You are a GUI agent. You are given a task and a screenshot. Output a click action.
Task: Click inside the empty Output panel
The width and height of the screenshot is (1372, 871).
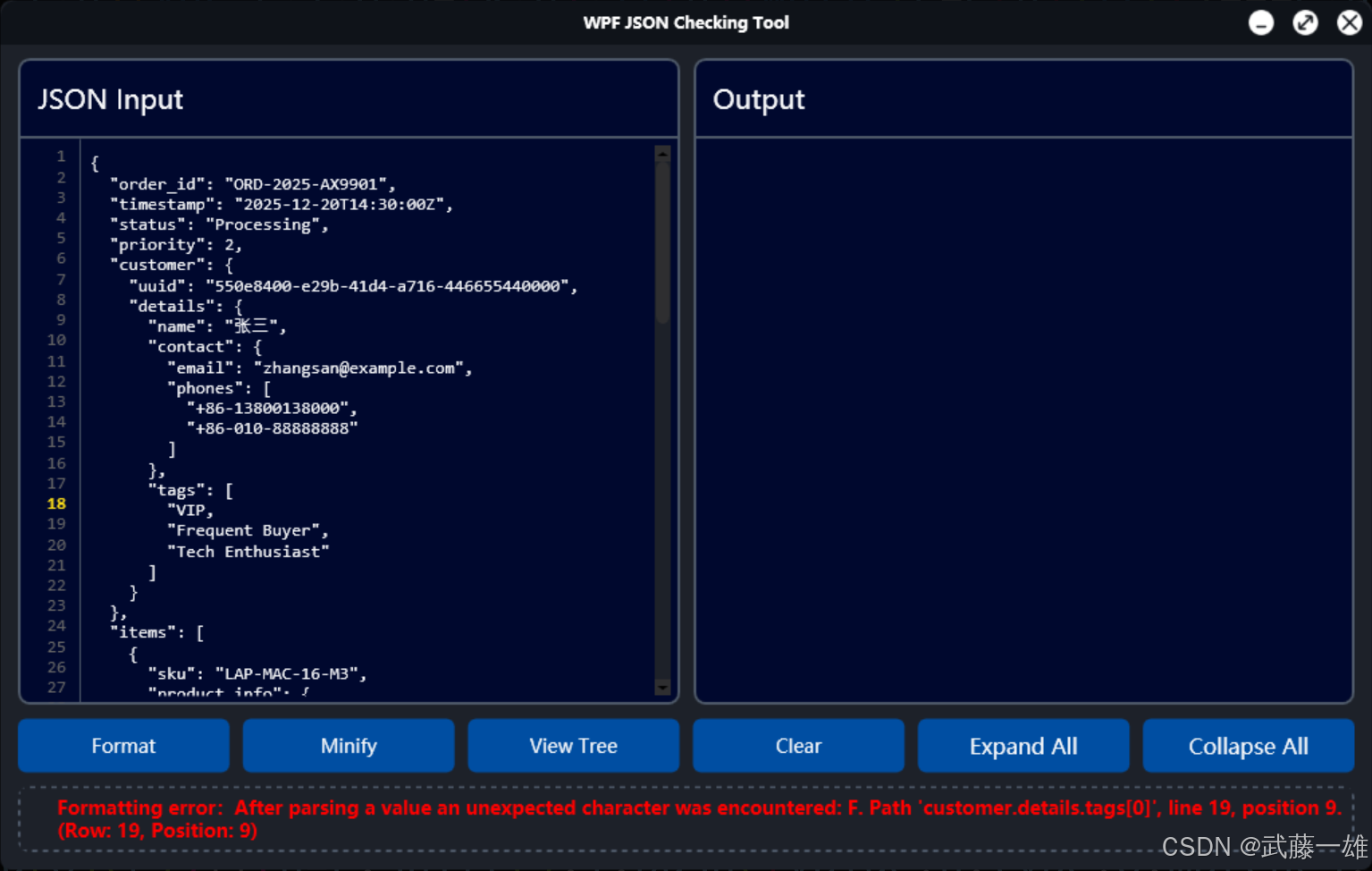point(1023,420)
